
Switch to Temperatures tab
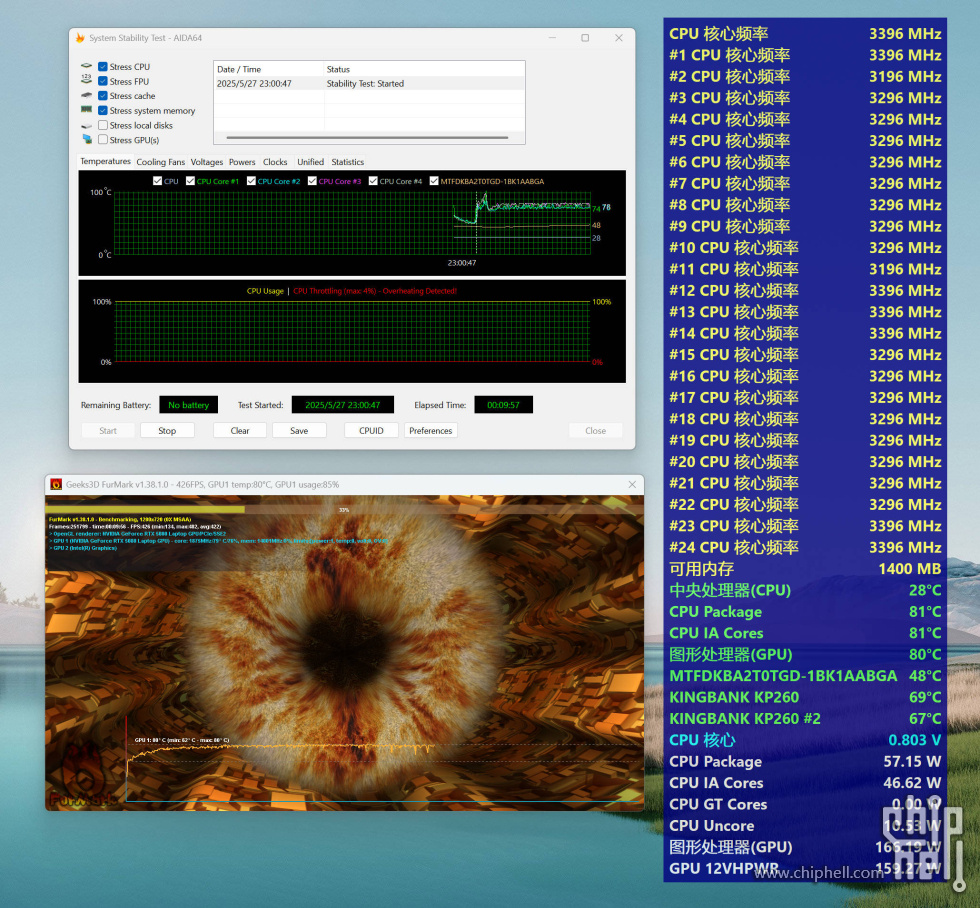pyautogui.click(x=105, y=161)
